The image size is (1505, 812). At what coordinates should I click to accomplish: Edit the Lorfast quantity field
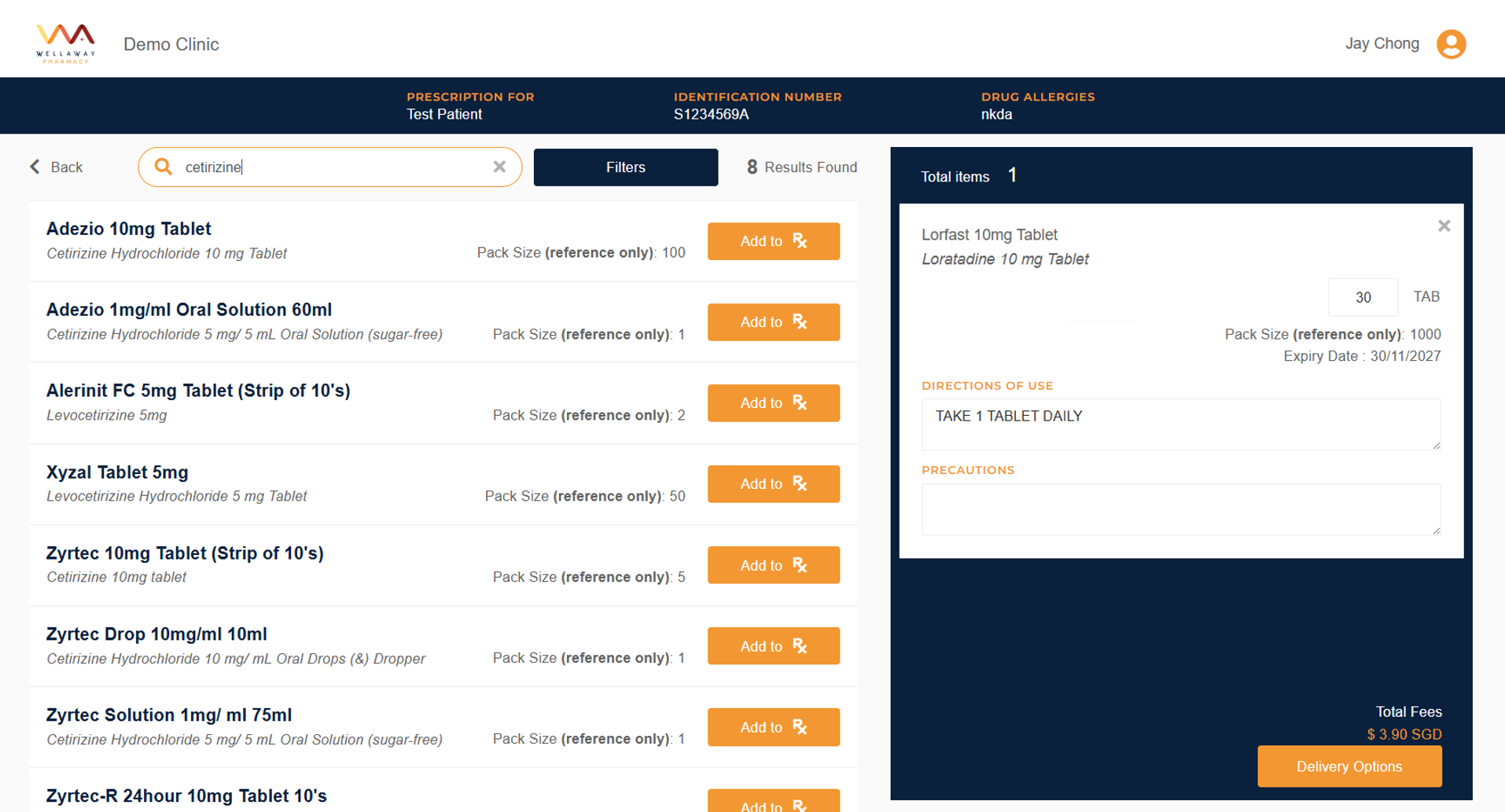1363,297
